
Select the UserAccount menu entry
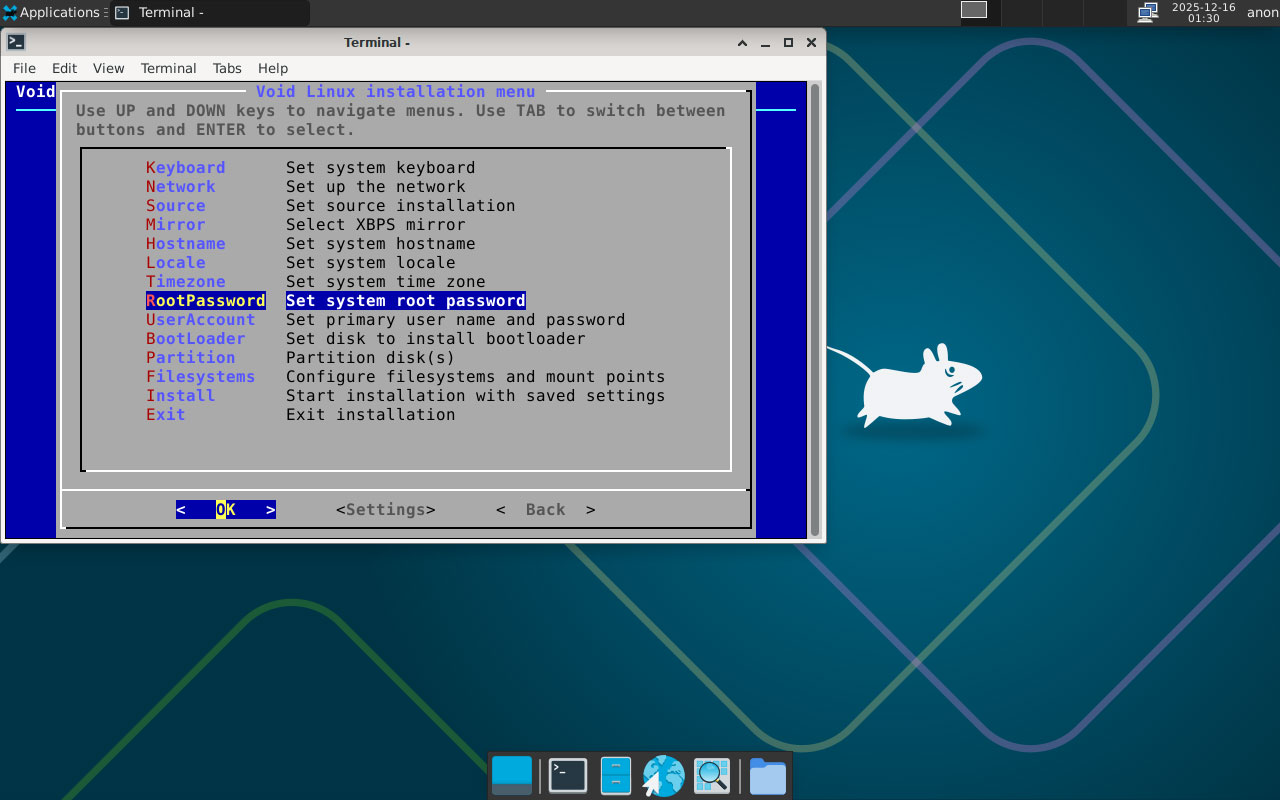click(201, 320)
